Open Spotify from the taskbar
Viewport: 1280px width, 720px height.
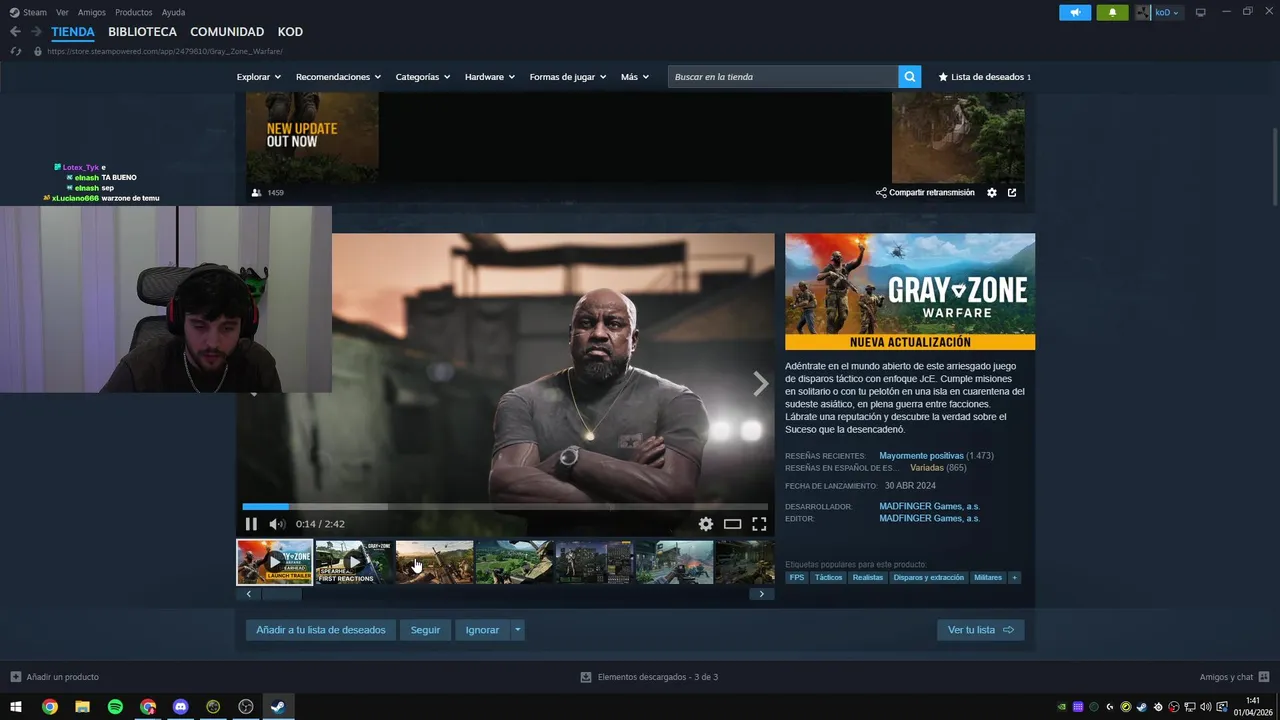115,707
